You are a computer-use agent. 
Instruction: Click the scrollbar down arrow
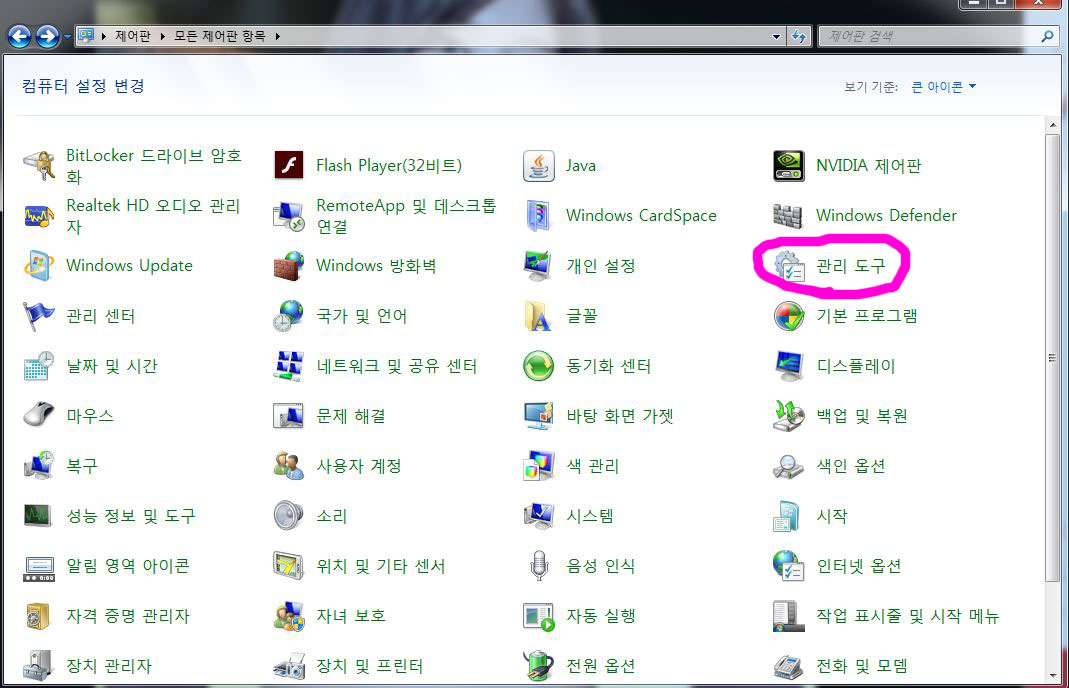[x=1053, y=675]
